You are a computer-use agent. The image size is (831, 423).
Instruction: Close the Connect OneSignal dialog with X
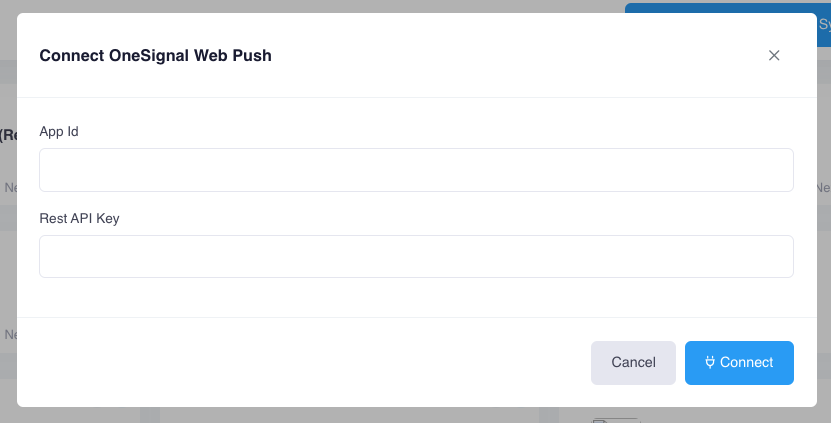(774, 55)
